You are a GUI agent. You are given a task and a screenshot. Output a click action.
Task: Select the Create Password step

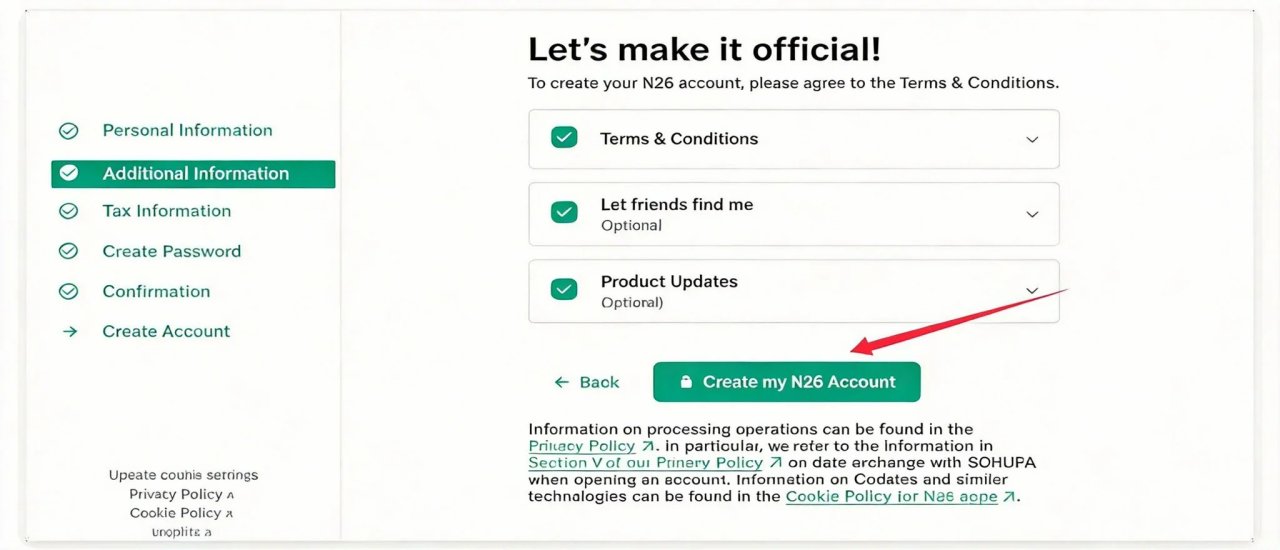tap(171, 251)
